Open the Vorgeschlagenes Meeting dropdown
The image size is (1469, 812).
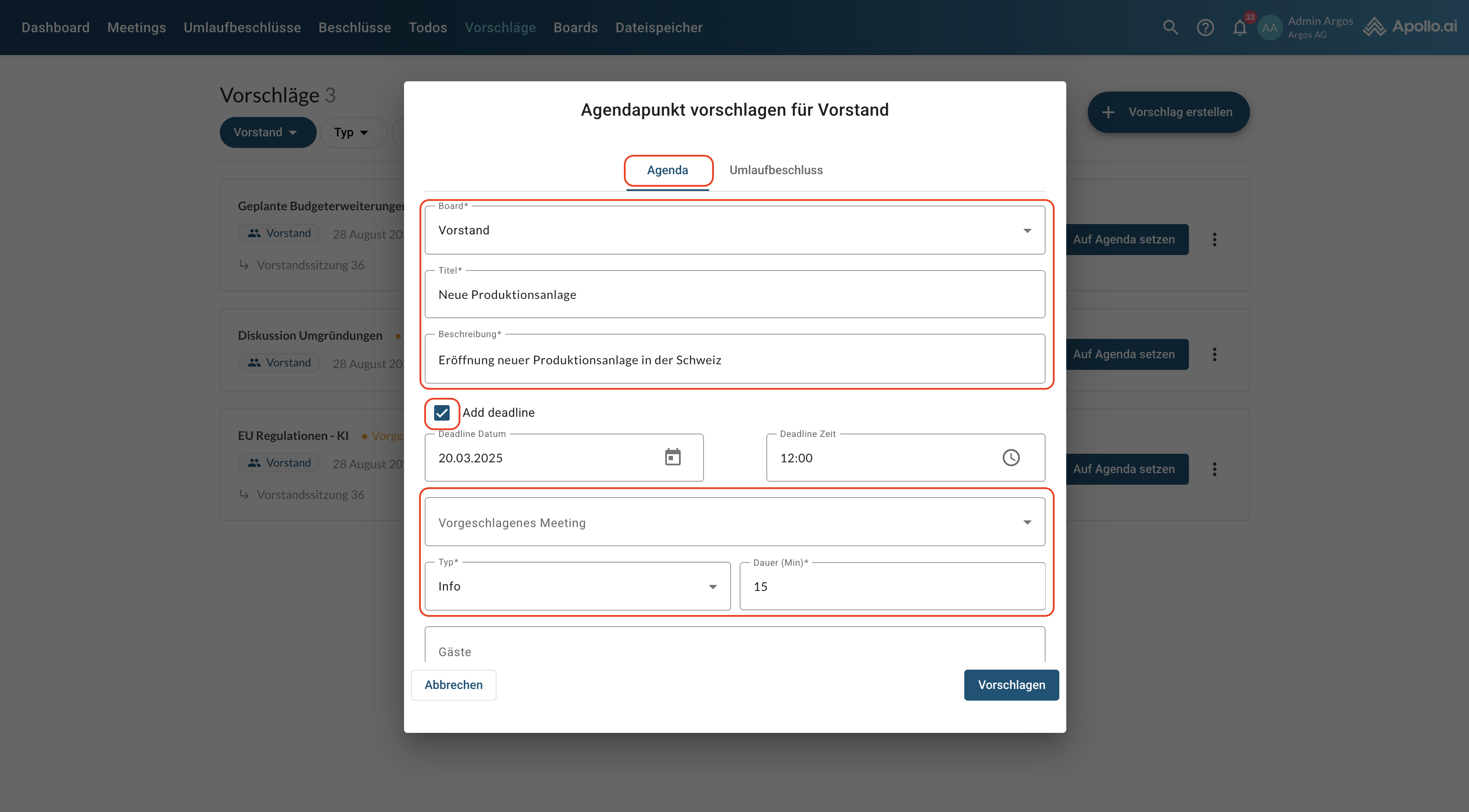point(734,523)
